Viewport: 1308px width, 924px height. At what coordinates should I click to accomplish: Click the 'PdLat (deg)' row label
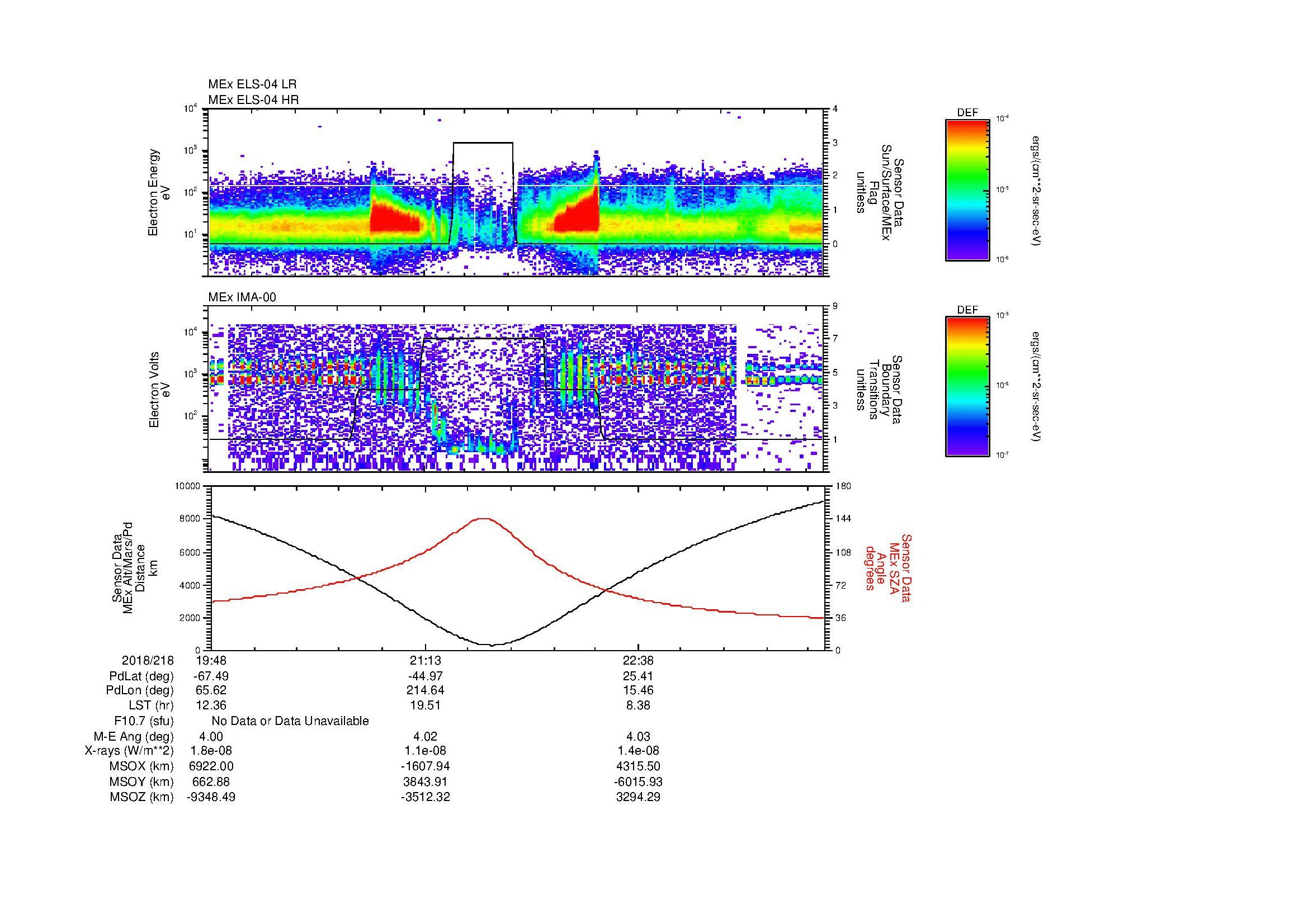coord(141,676)
